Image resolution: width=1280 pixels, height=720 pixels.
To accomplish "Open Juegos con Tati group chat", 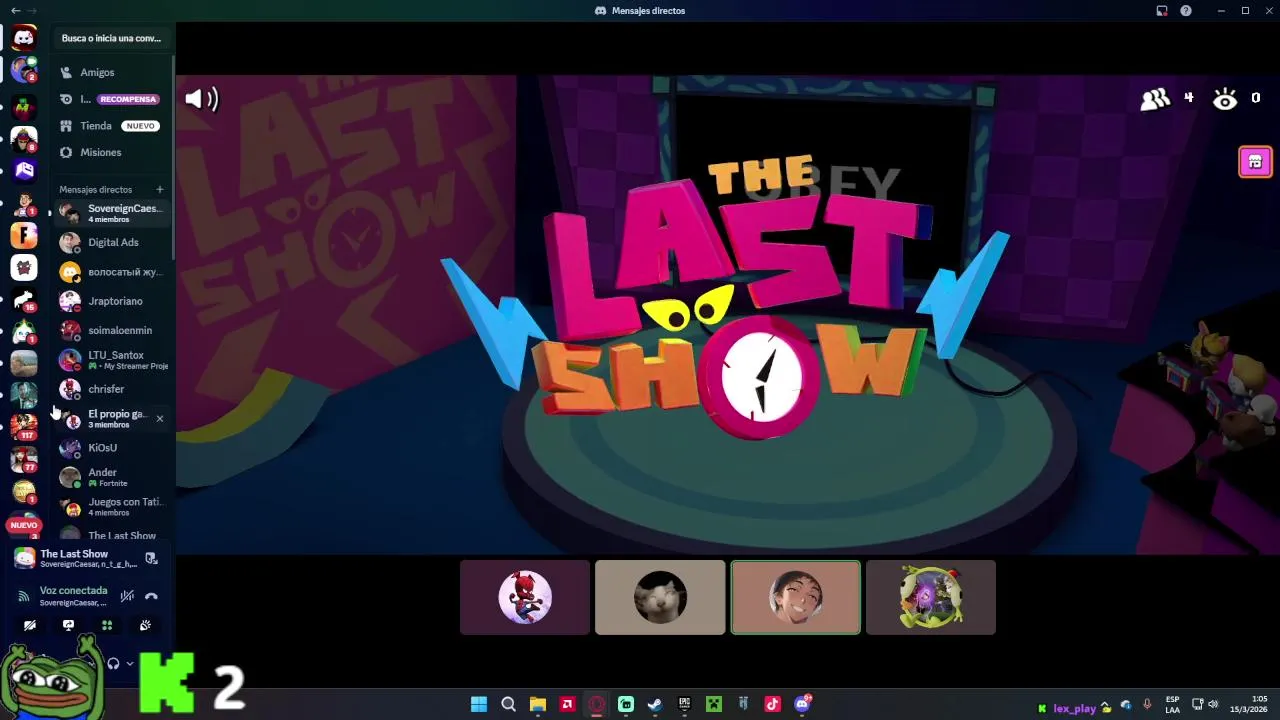I will click(x=112, y=506).
